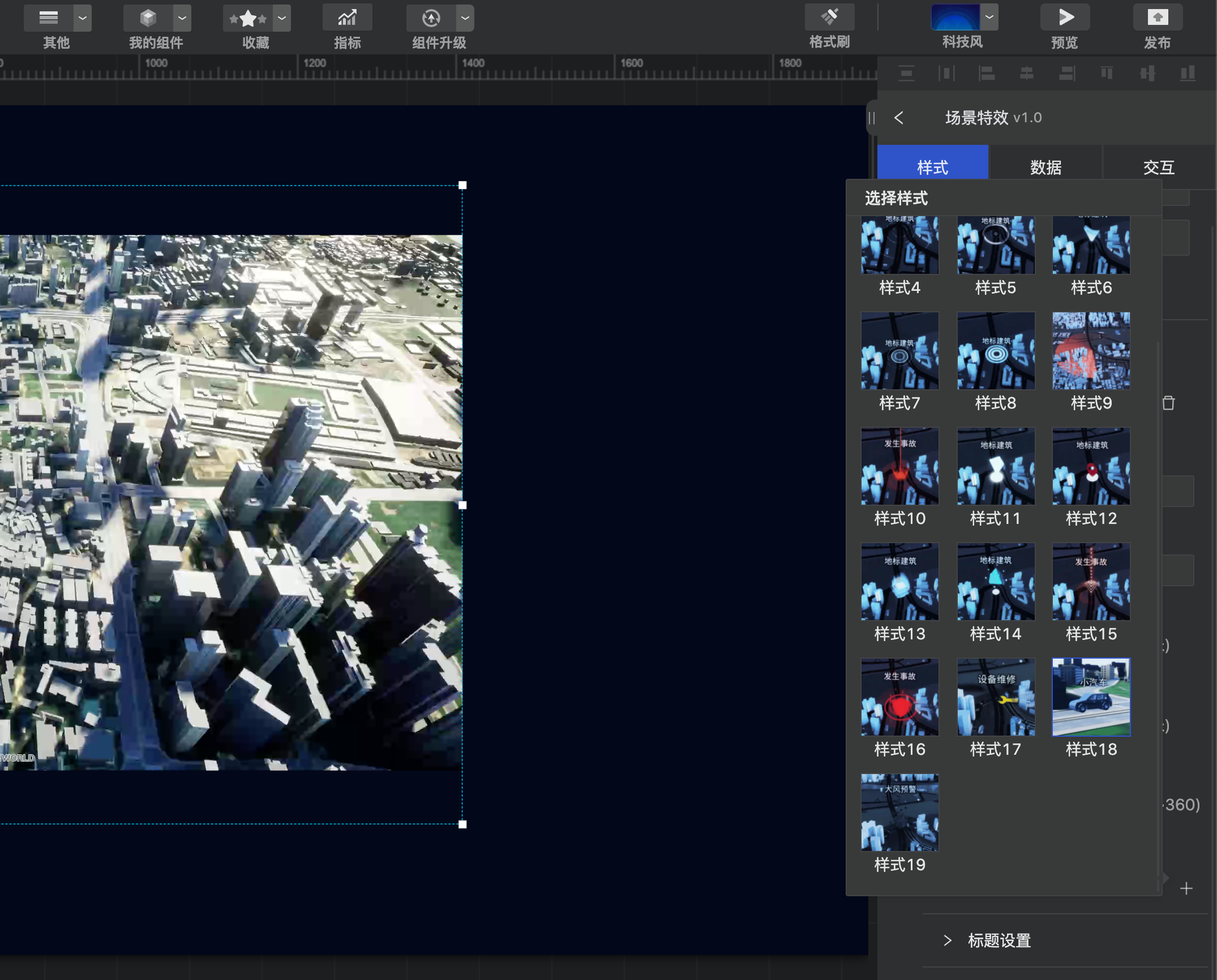Choose 样式16 red shield style
The width and height of the screenshot is (1217, 980).
[x=900, y=697]
